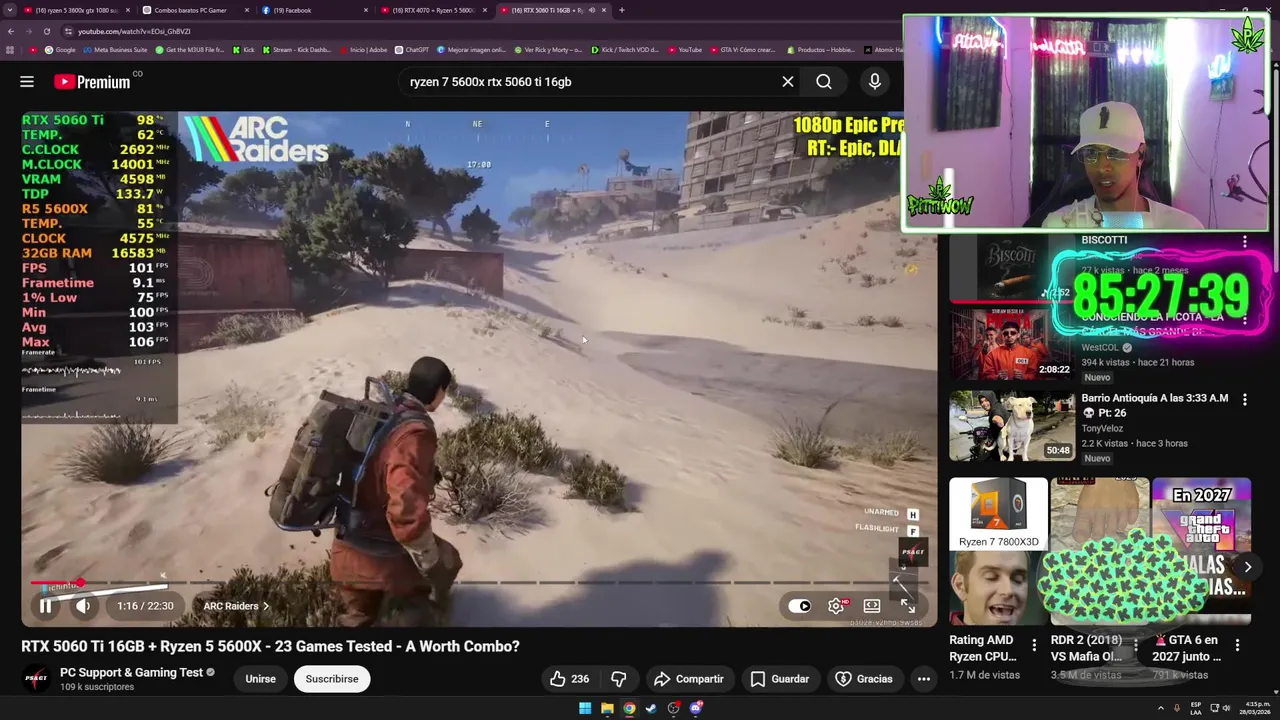Show the next shorts with arrow
1280x720 pixels.
coord(1247,567)
